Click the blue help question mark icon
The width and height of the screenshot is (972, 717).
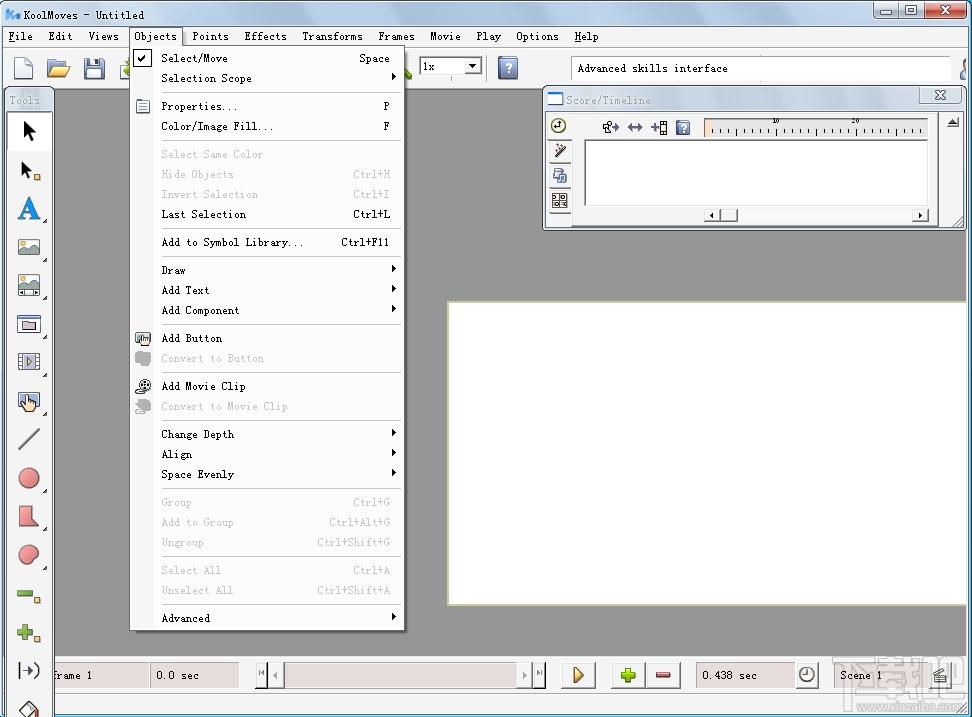point(508,68)
